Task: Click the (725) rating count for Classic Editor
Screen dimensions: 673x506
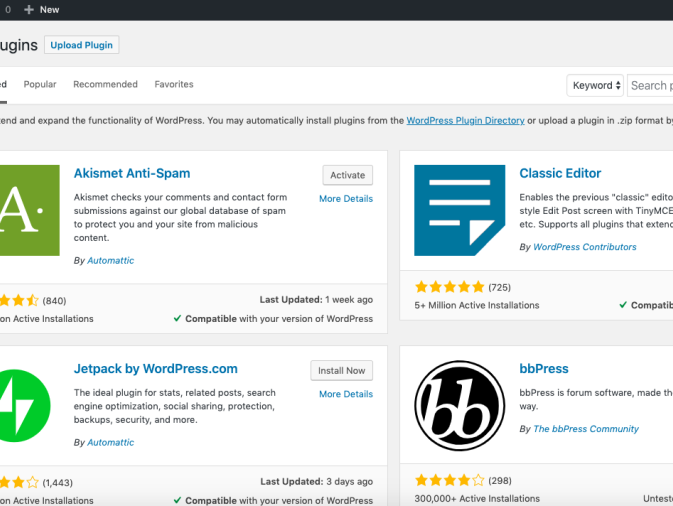Action: pyautogui.click(x=499, y=287)
